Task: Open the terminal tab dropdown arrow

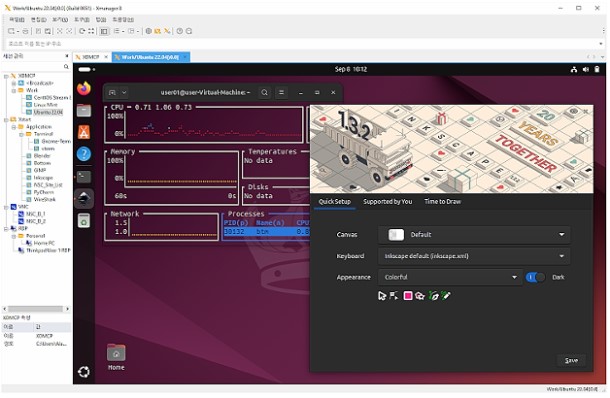Action: [124, 93]
